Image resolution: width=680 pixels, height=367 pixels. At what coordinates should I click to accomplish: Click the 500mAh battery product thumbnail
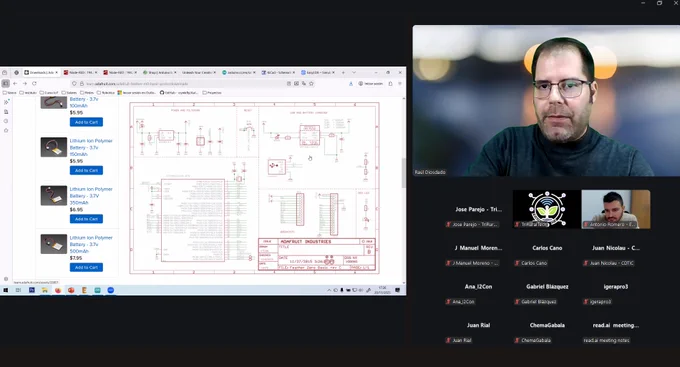54,244
